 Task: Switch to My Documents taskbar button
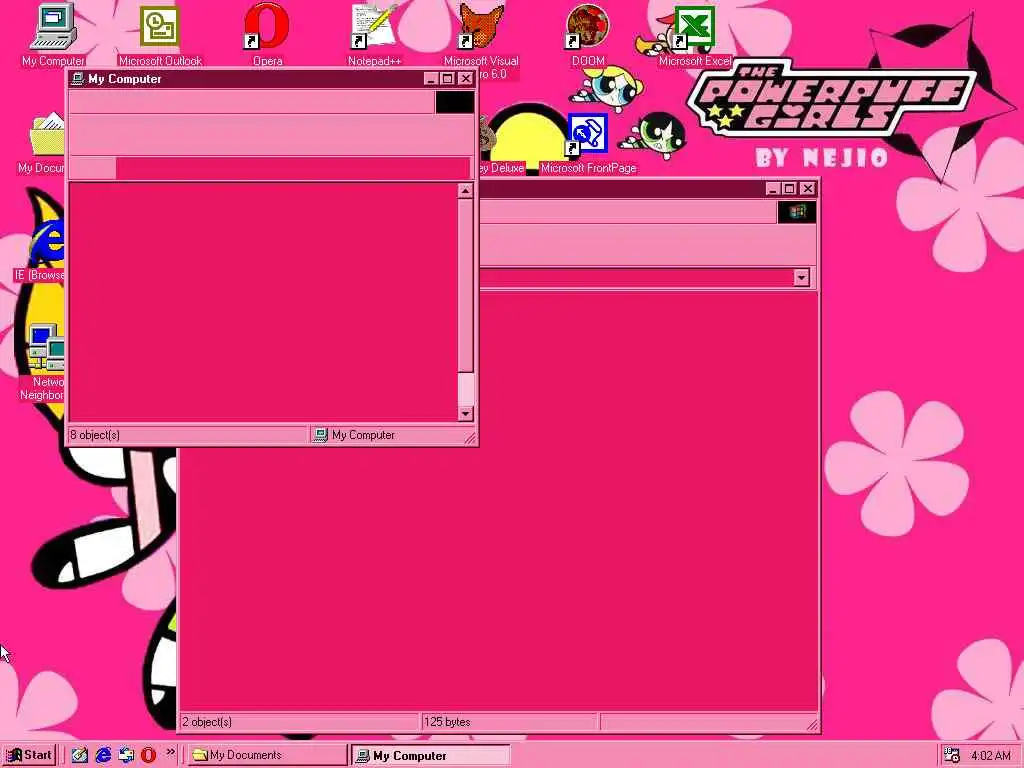pos(268,755)
